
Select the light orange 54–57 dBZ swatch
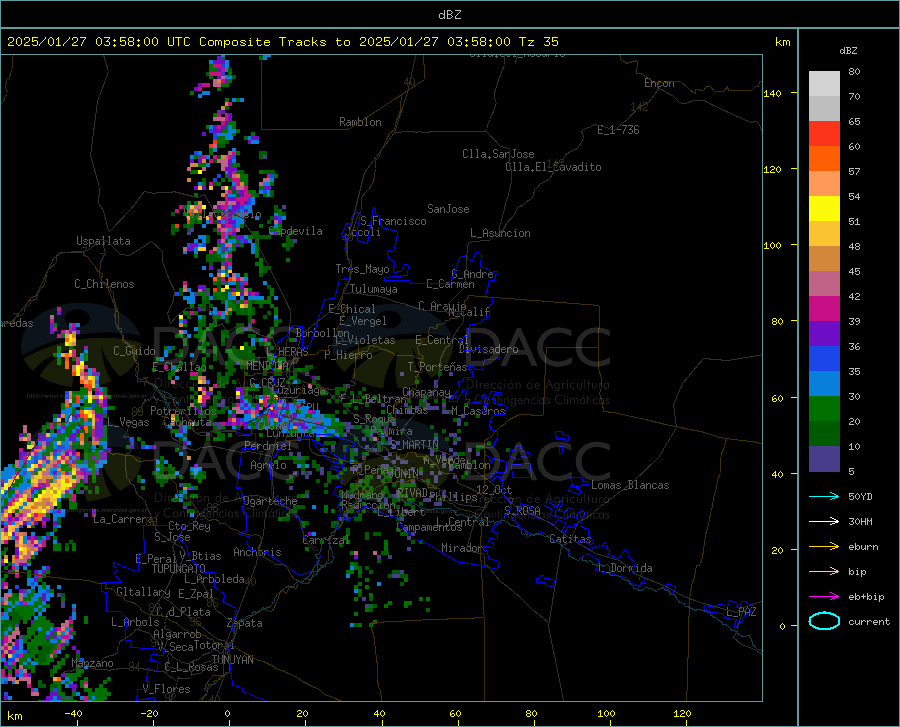[824, 184]
